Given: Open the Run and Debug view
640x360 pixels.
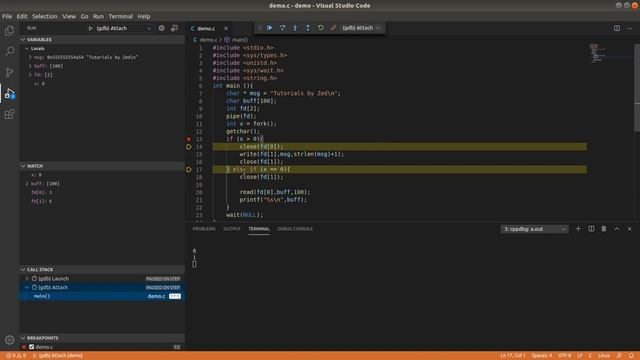Looking at the screenshot, I should (x=9, y=93).
